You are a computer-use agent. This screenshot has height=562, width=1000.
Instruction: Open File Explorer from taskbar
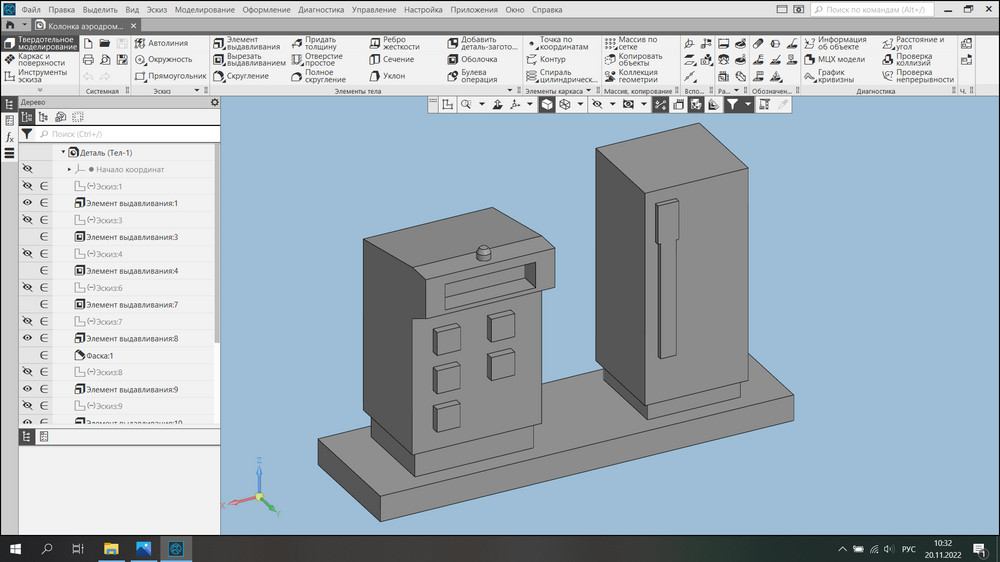(111, 549)
